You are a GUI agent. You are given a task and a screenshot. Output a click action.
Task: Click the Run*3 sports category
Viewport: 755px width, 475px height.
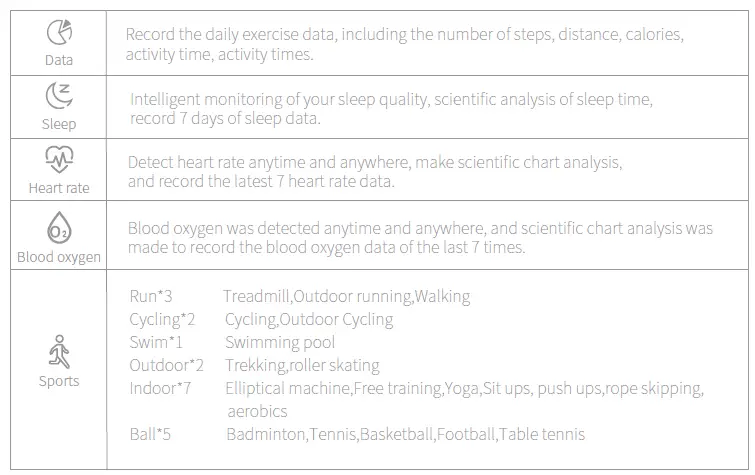(x=151, y=296)
